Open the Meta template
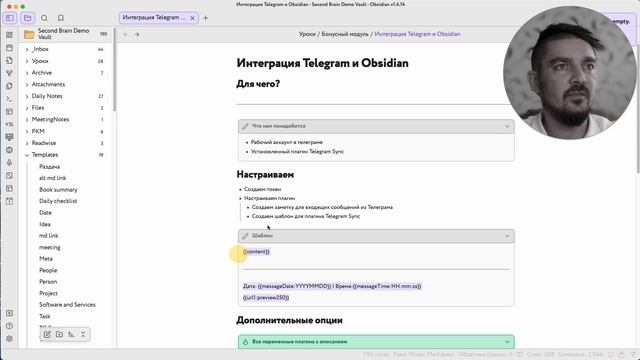The image size is (640, 360). [x=46, y=259]
